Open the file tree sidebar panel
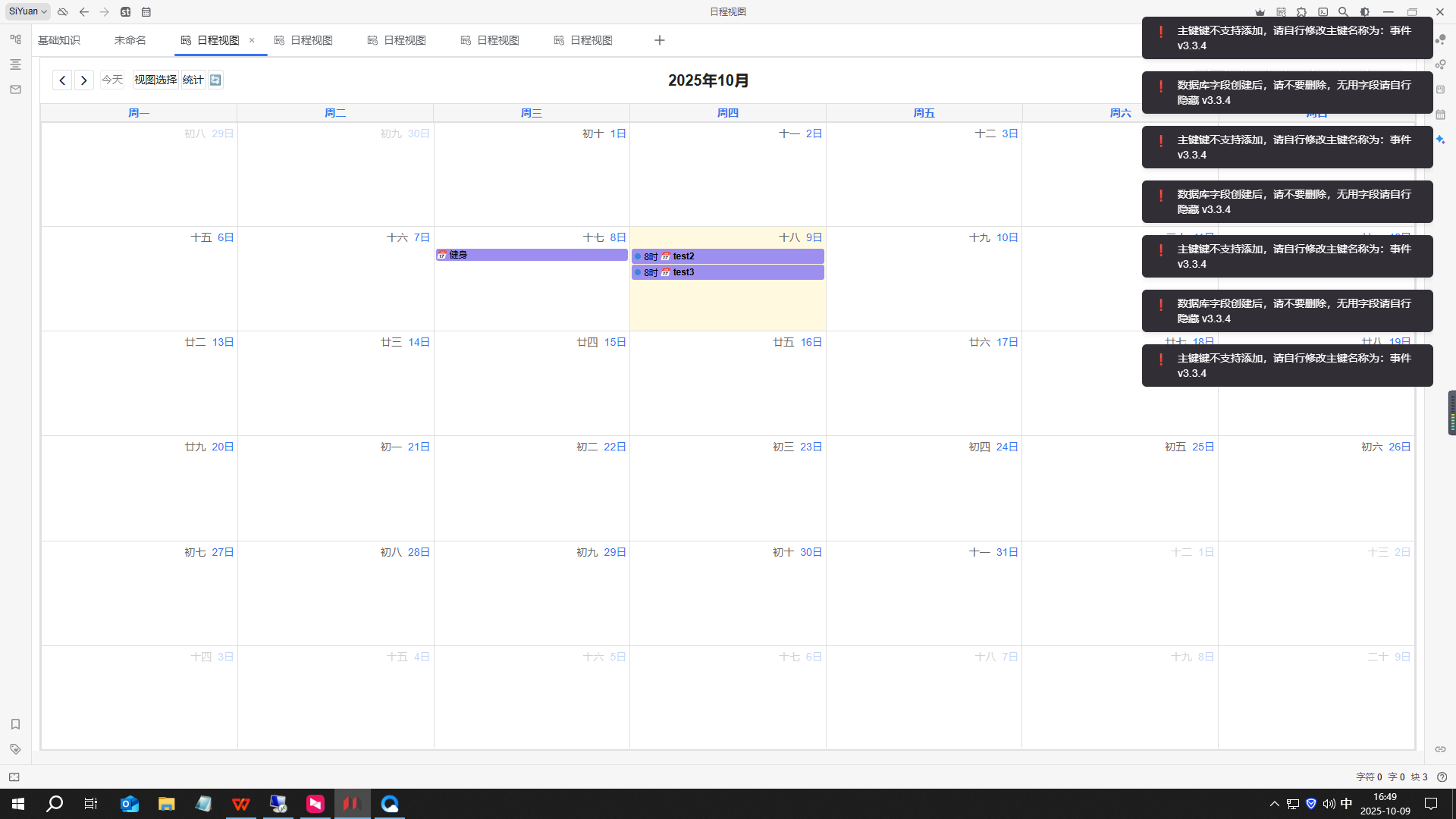The image size is (1456, 819). 15,39
